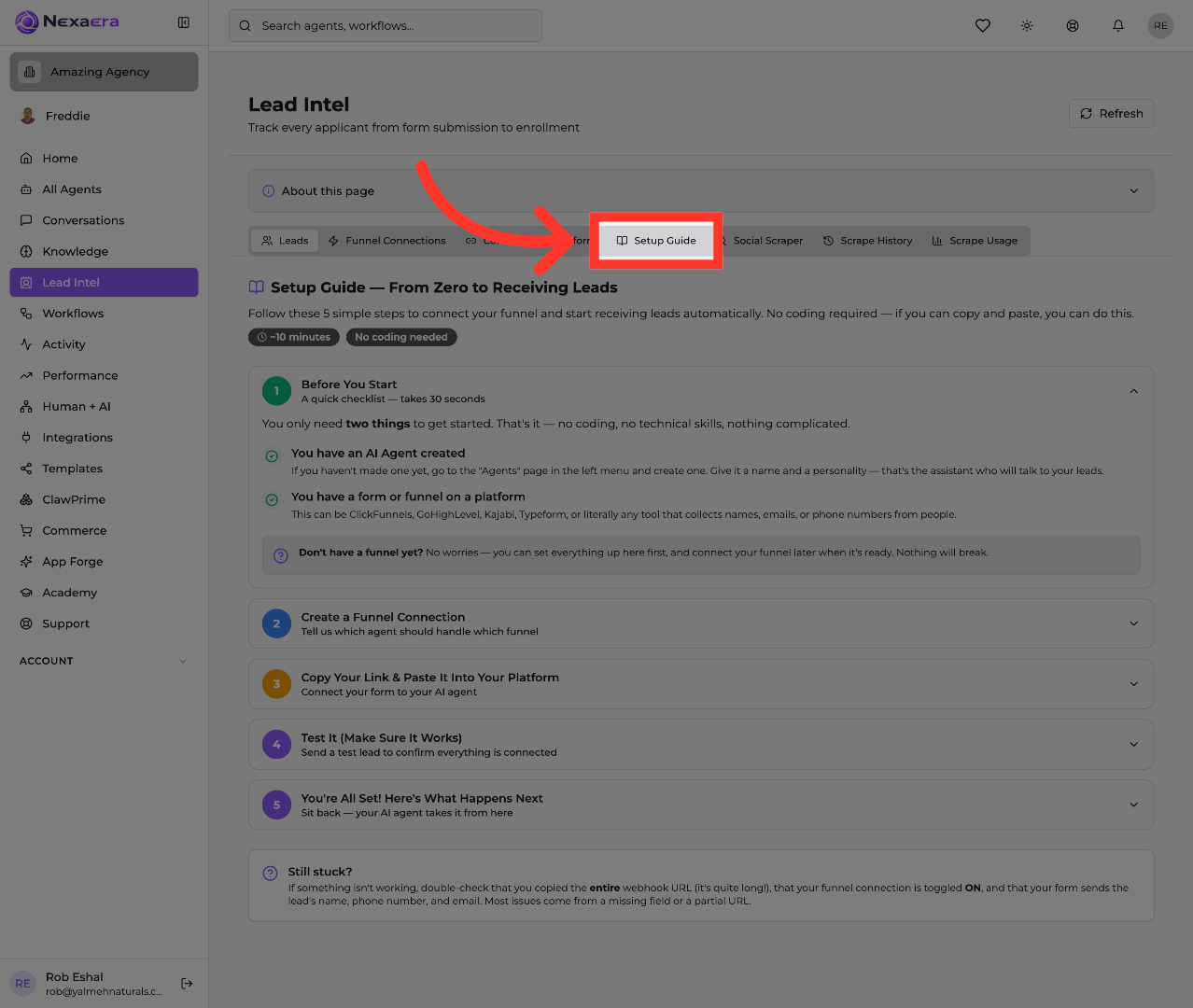Click the Nexaera logo
The width and height of the screenshot is (1193, 1008).
pos(67,21)
